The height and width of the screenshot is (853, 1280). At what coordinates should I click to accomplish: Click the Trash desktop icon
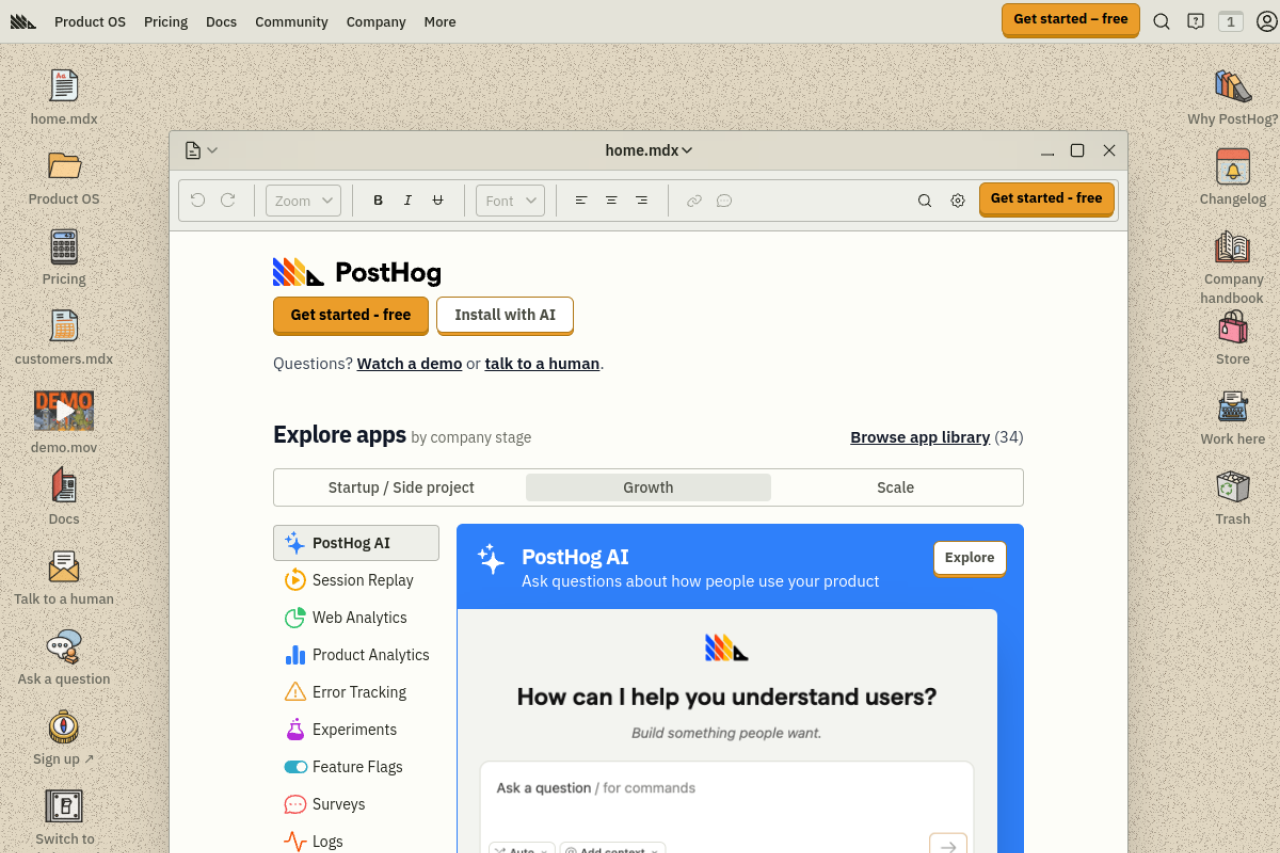(x=1232, y=487)
